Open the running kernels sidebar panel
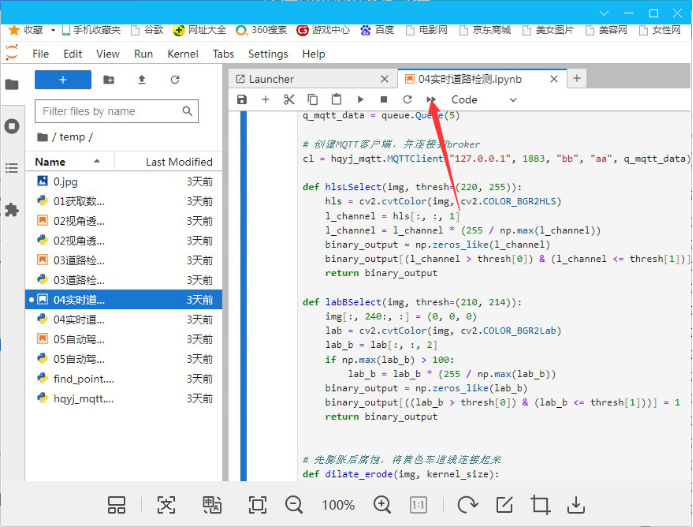 click(x=12, y=126)
